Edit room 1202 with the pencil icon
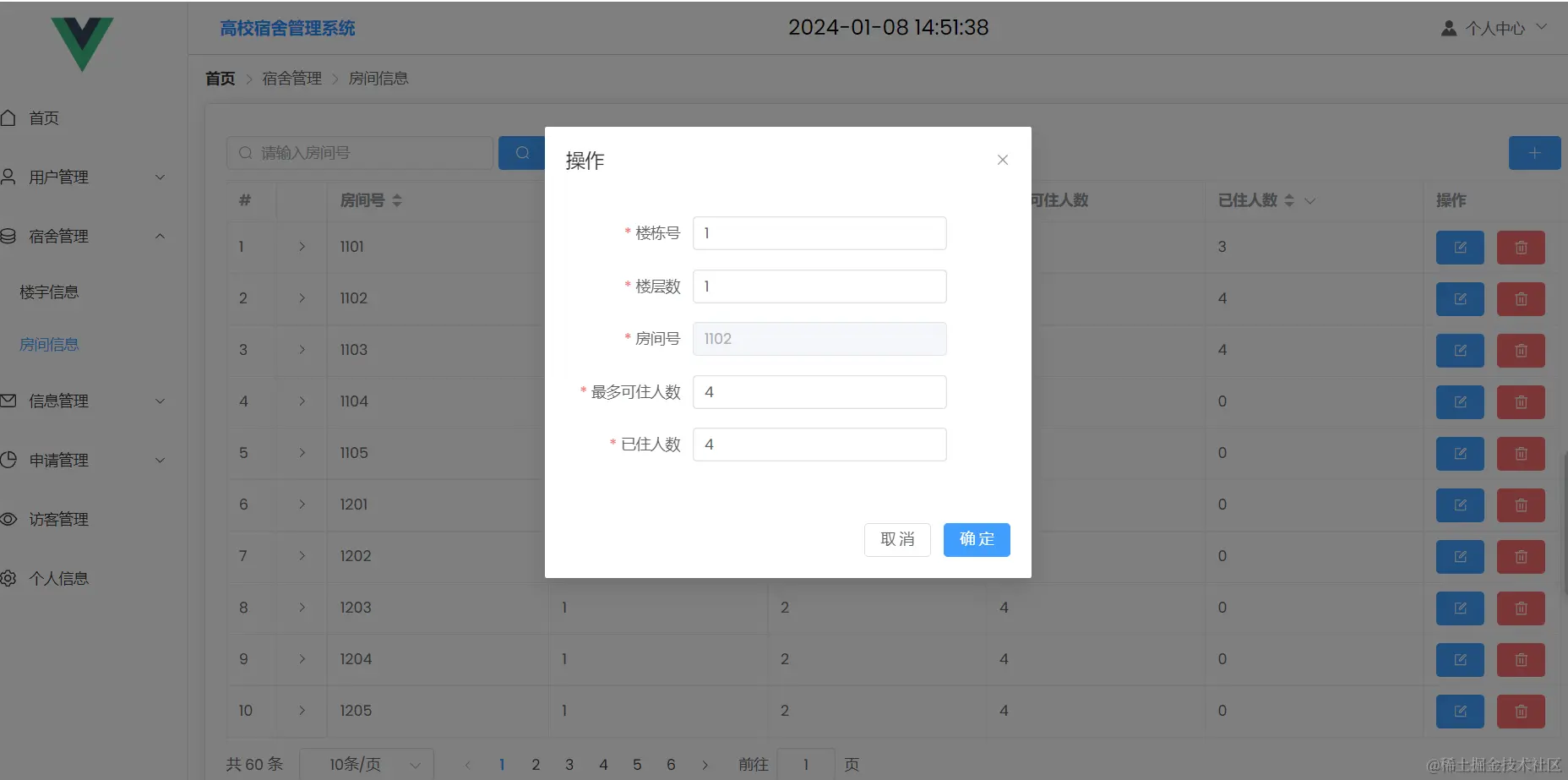 [x=1460, y=557]
